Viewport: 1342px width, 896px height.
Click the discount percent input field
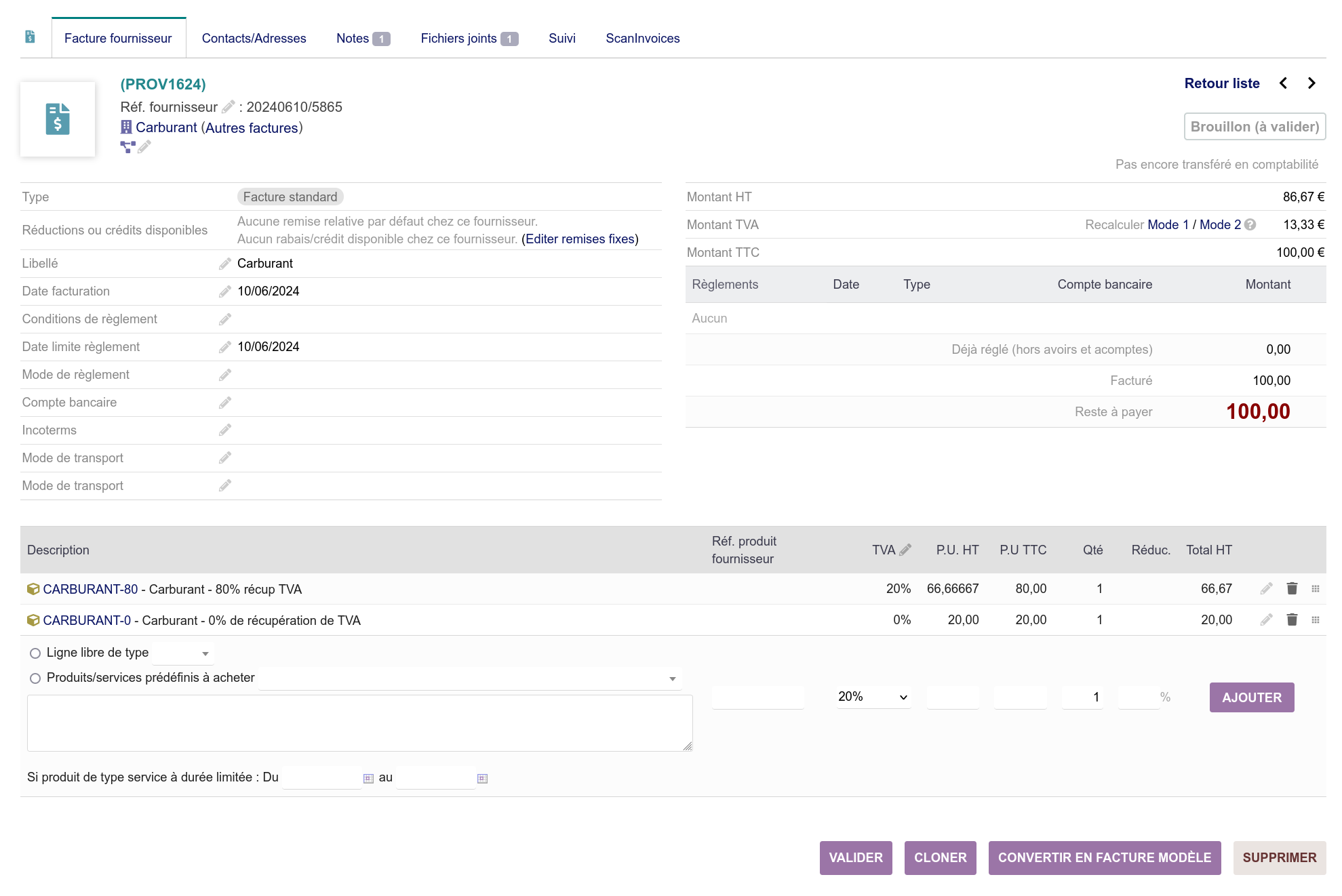1139,697
